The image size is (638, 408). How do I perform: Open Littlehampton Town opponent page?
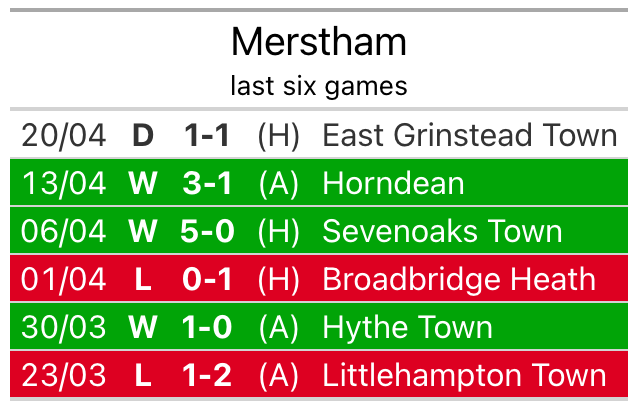[x=464, y=375]
